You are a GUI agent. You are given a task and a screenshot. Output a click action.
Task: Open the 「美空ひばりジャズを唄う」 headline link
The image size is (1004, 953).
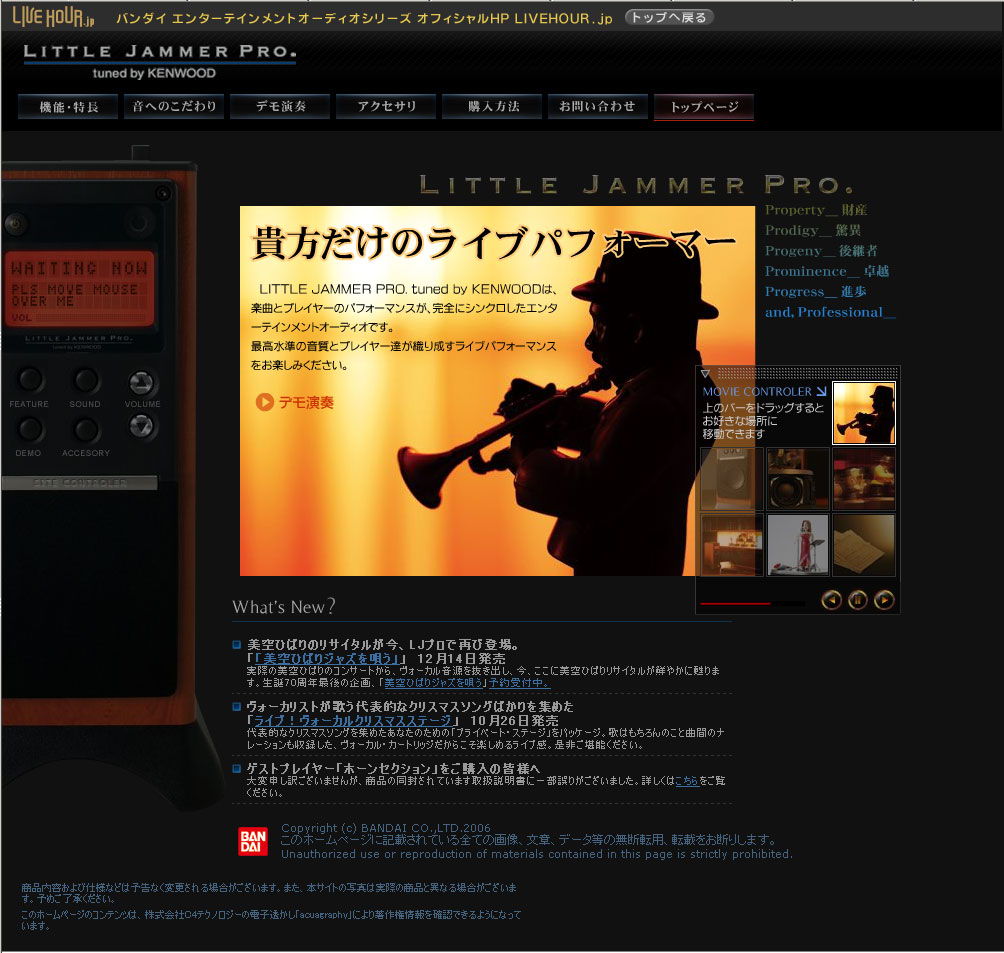tap(327, 658)
